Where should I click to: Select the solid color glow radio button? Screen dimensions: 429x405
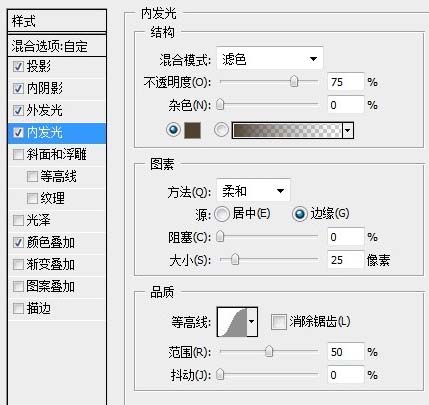[173, 130]
